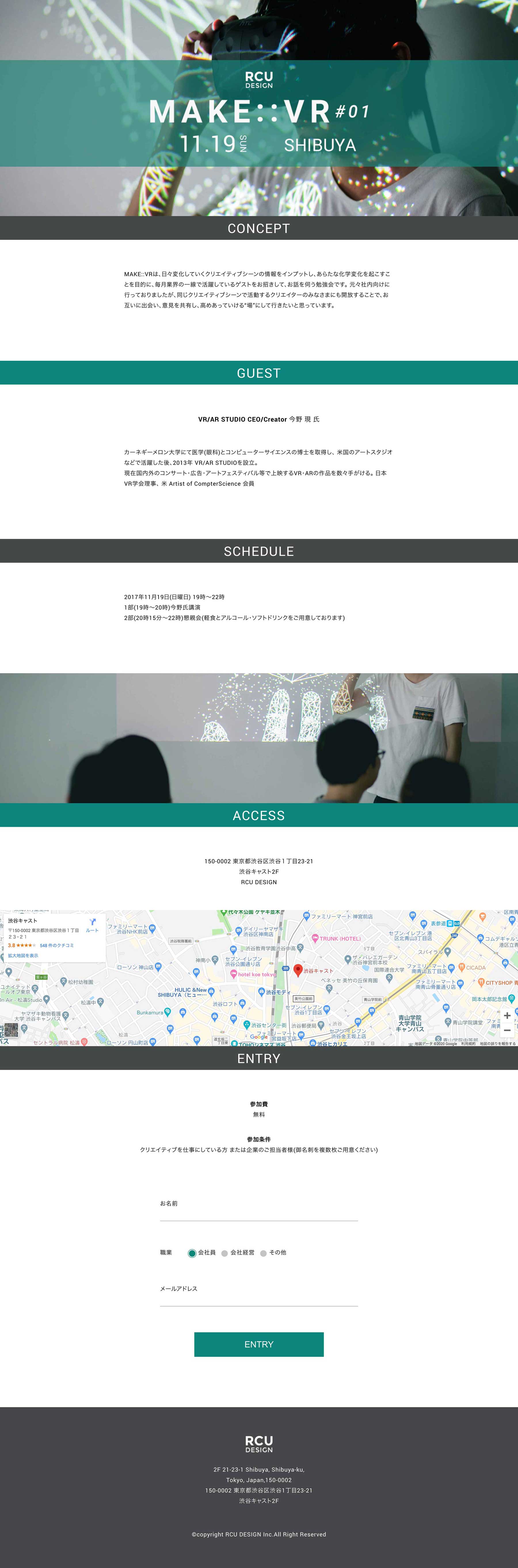The width and height of the screenshot is (518, 1568).
Task: Select the 会社経営 radio button
Action: (x=224, y=1253)
